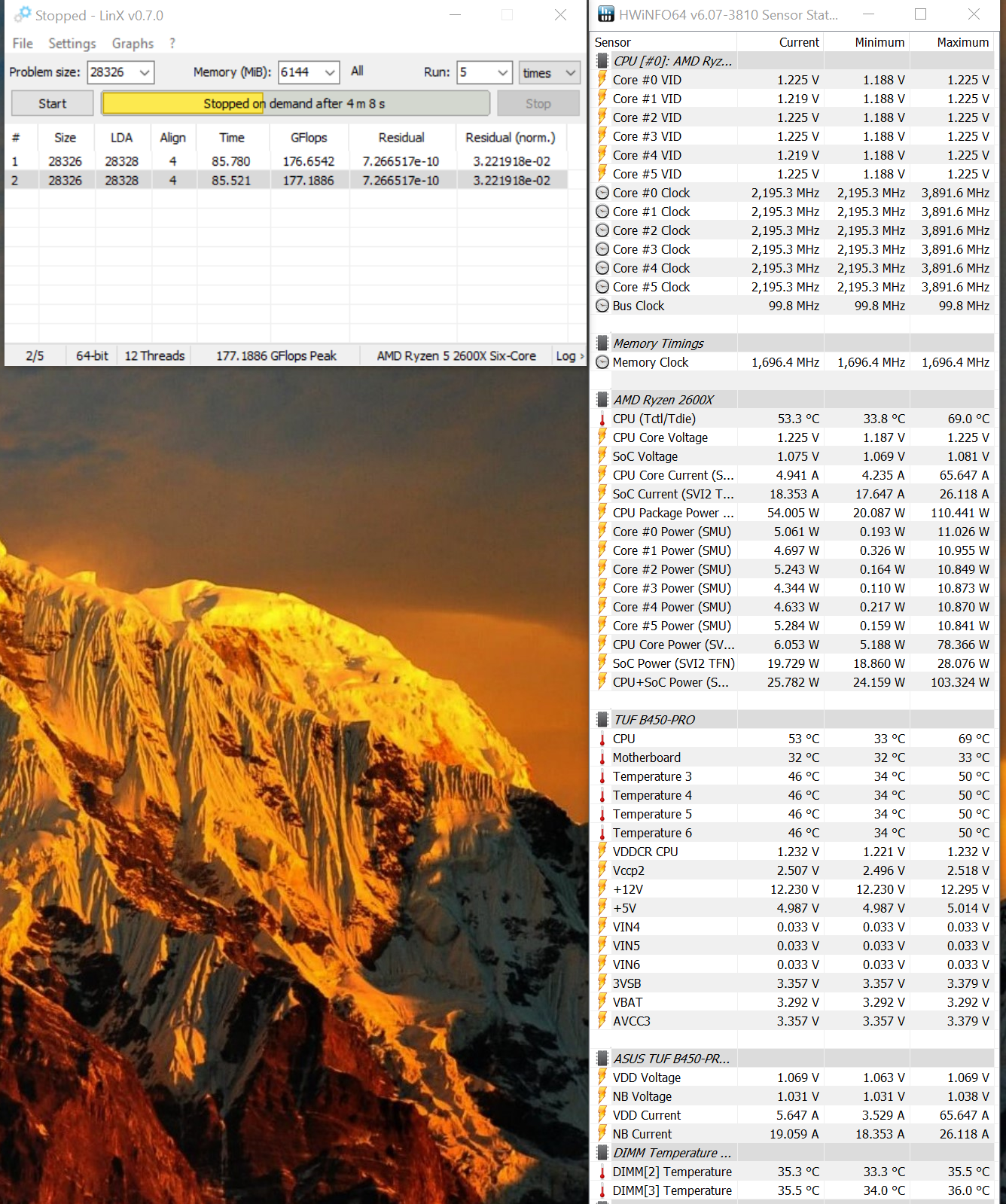
Task: Open the times unit dropdown
Action: pos(549,72)
